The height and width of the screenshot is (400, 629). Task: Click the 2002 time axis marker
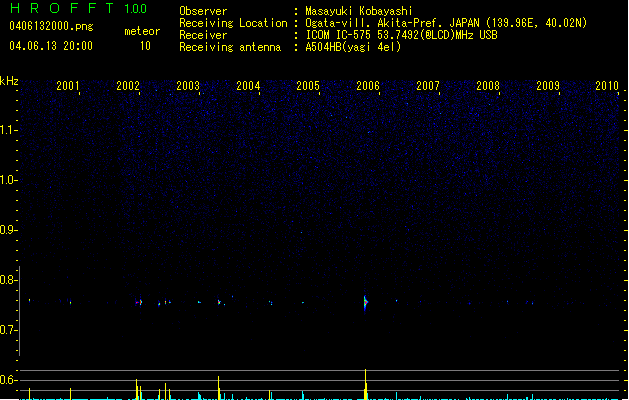(x=128, y=85)
